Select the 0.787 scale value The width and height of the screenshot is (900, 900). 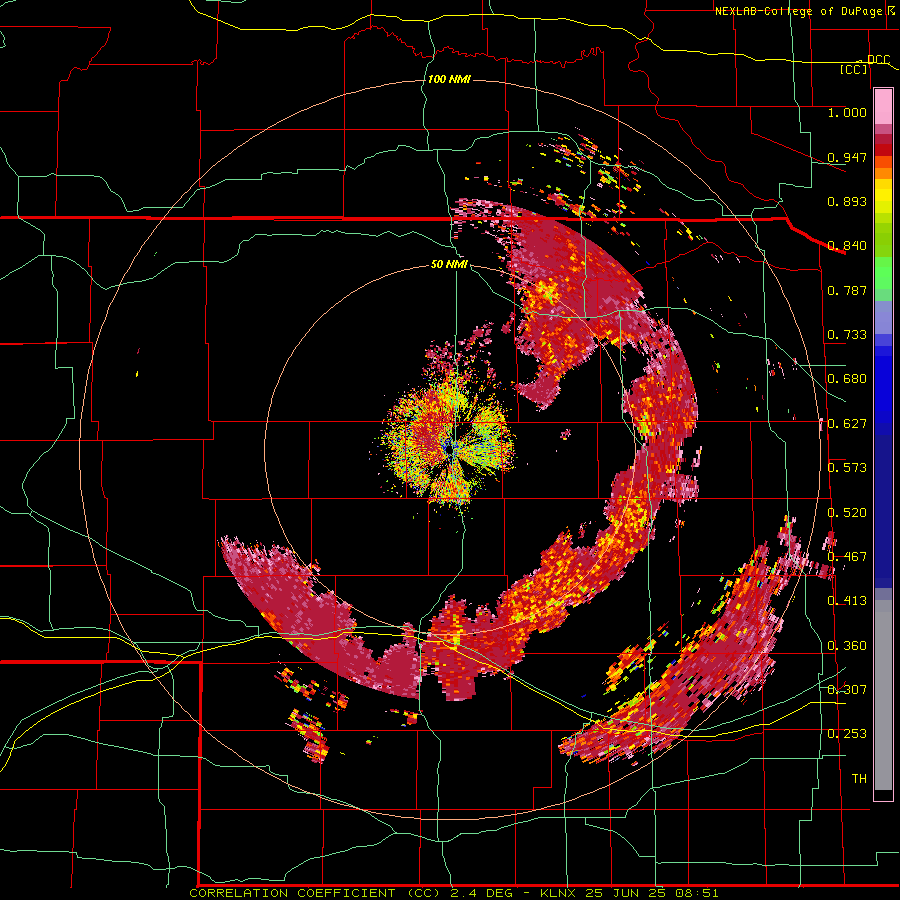point(847,290)
